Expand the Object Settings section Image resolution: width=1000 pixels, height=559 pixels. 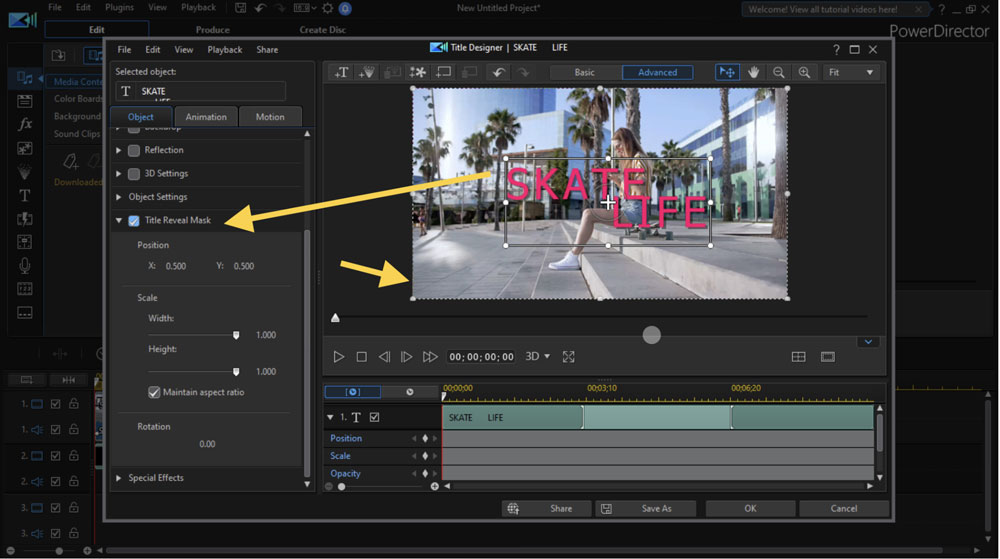point(119,197)
